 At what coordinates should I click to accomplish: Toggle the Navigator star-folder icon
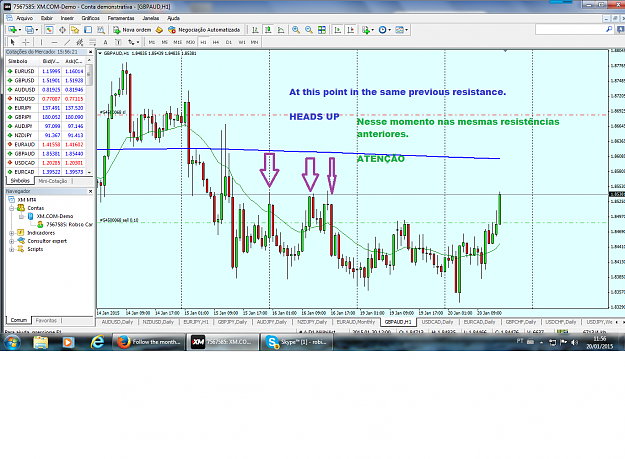pos(75,30)
